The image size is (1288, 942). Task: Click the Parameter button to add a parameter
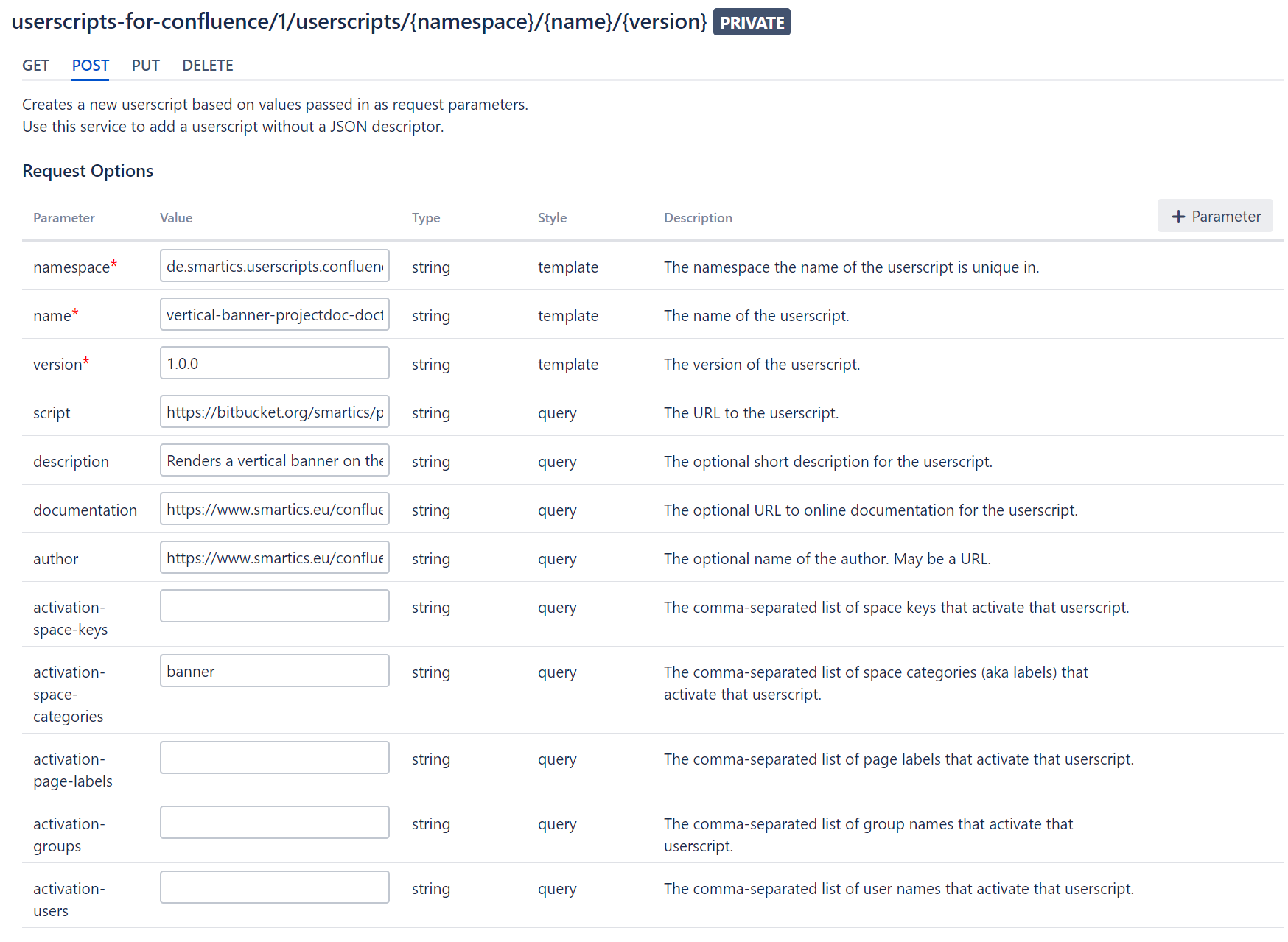[1214, 216]
